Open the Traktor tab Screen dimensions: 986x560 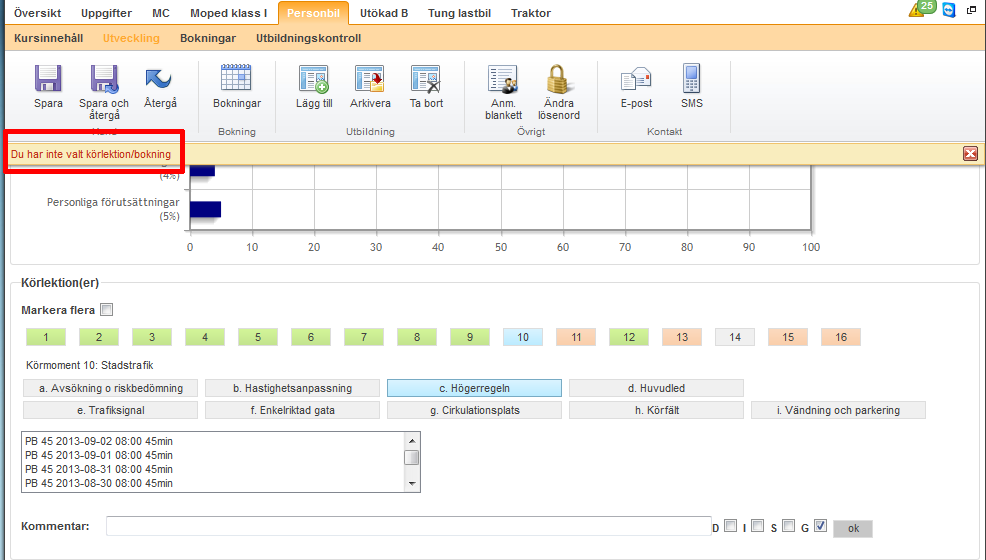[x=531, y=13]
